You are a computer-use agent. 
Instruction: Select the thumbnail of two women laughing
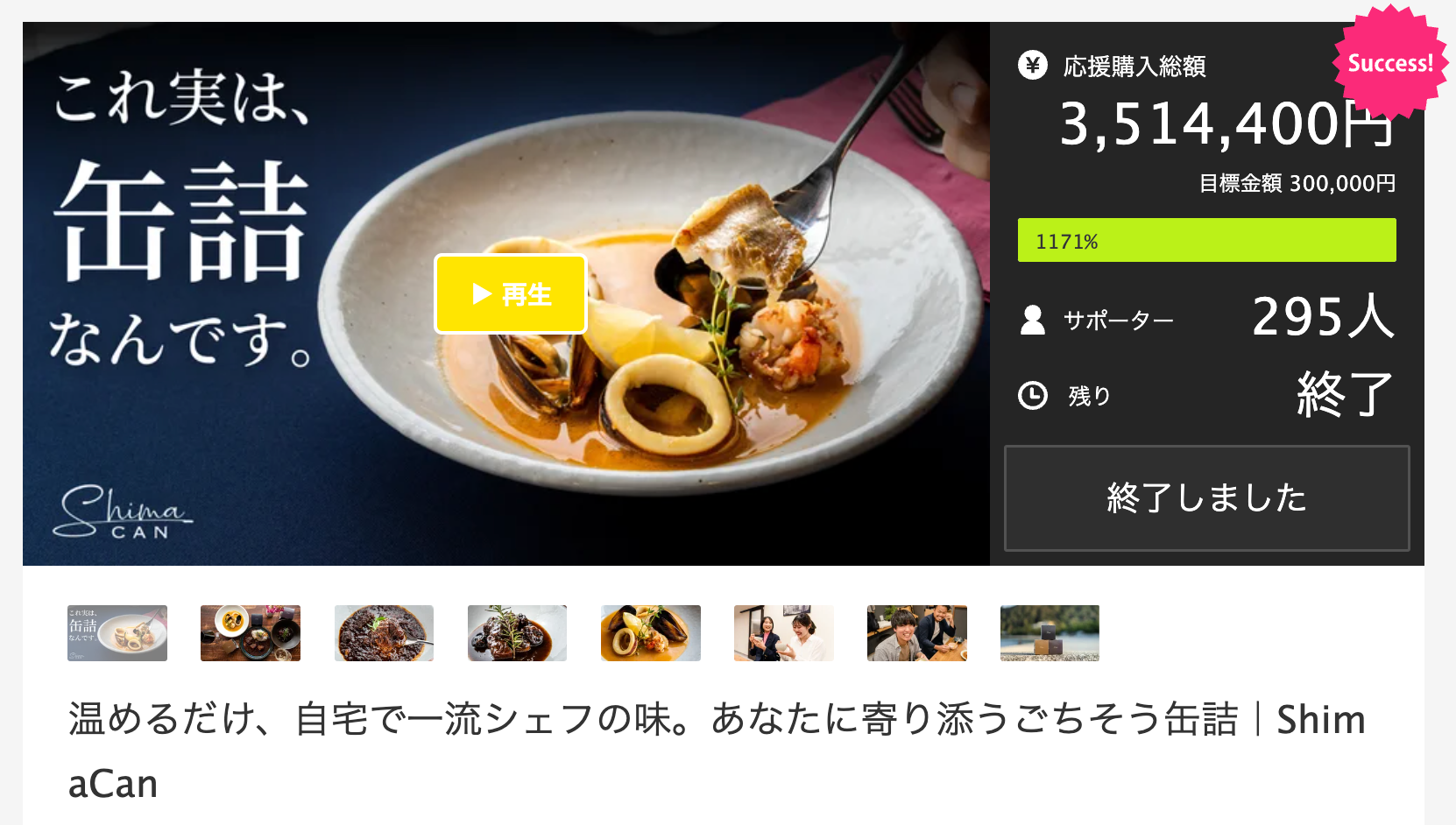784,633
